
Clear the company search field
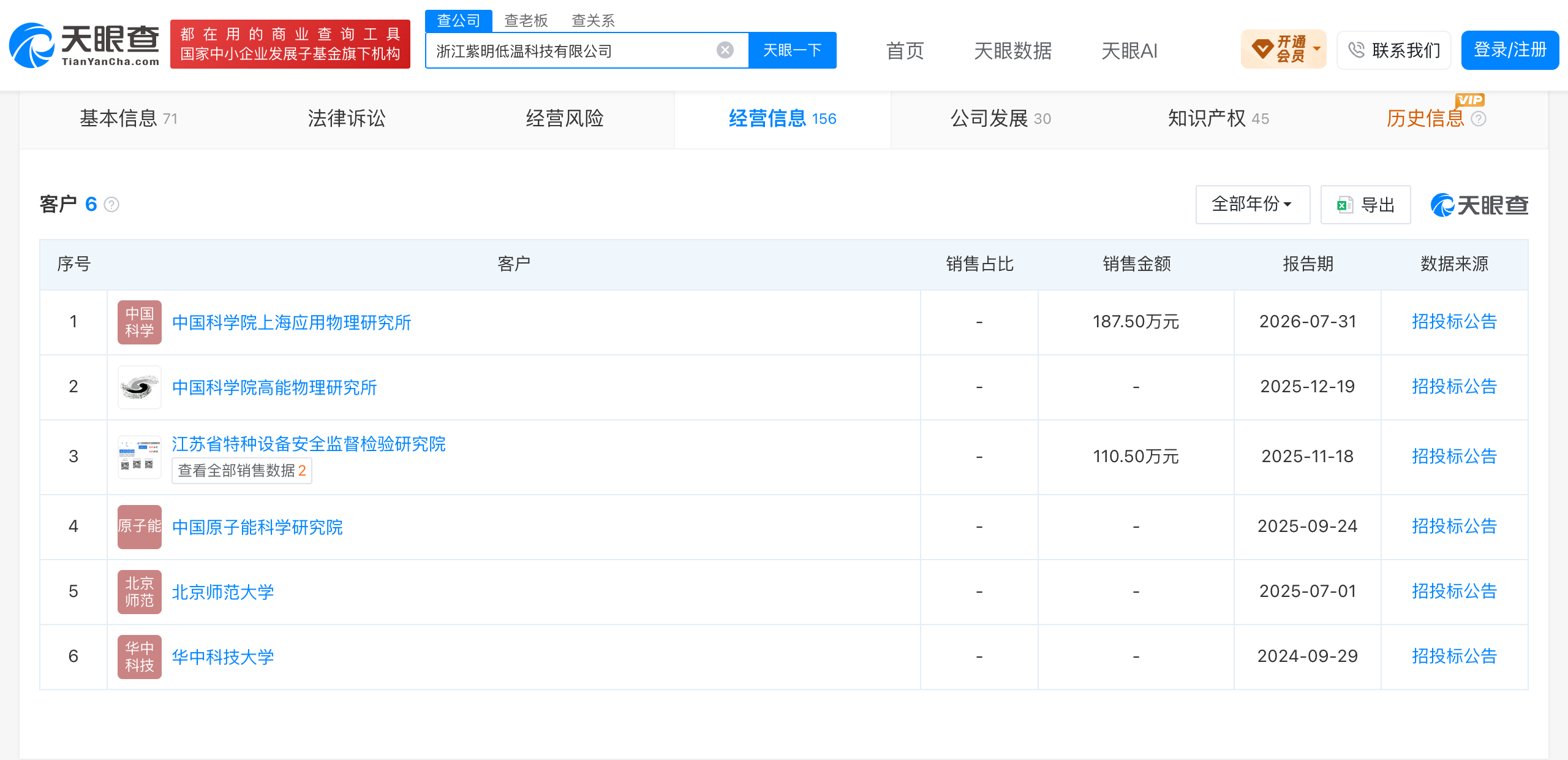725,50
